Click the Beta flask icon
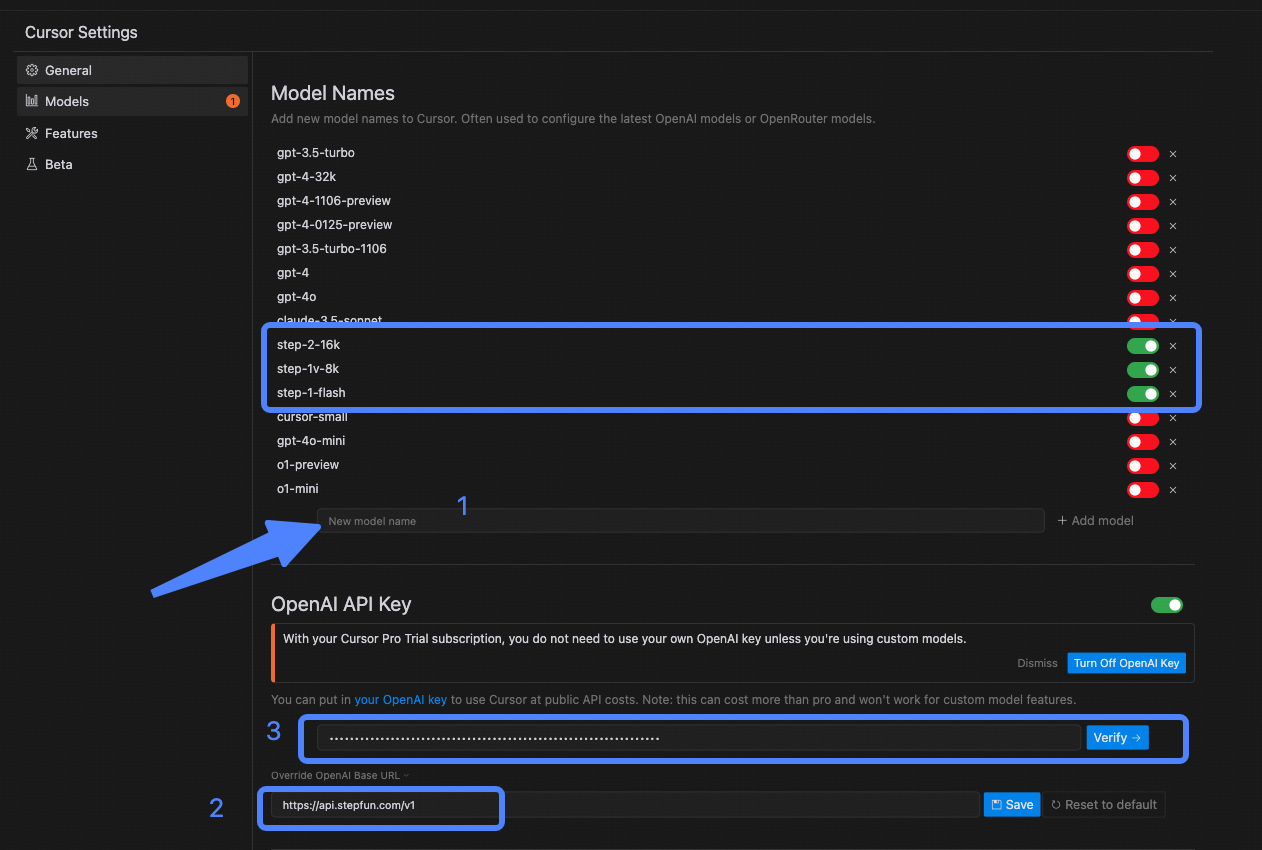Image resolution: width=1262 pixels, height=850 pixels. coord(32,164)
